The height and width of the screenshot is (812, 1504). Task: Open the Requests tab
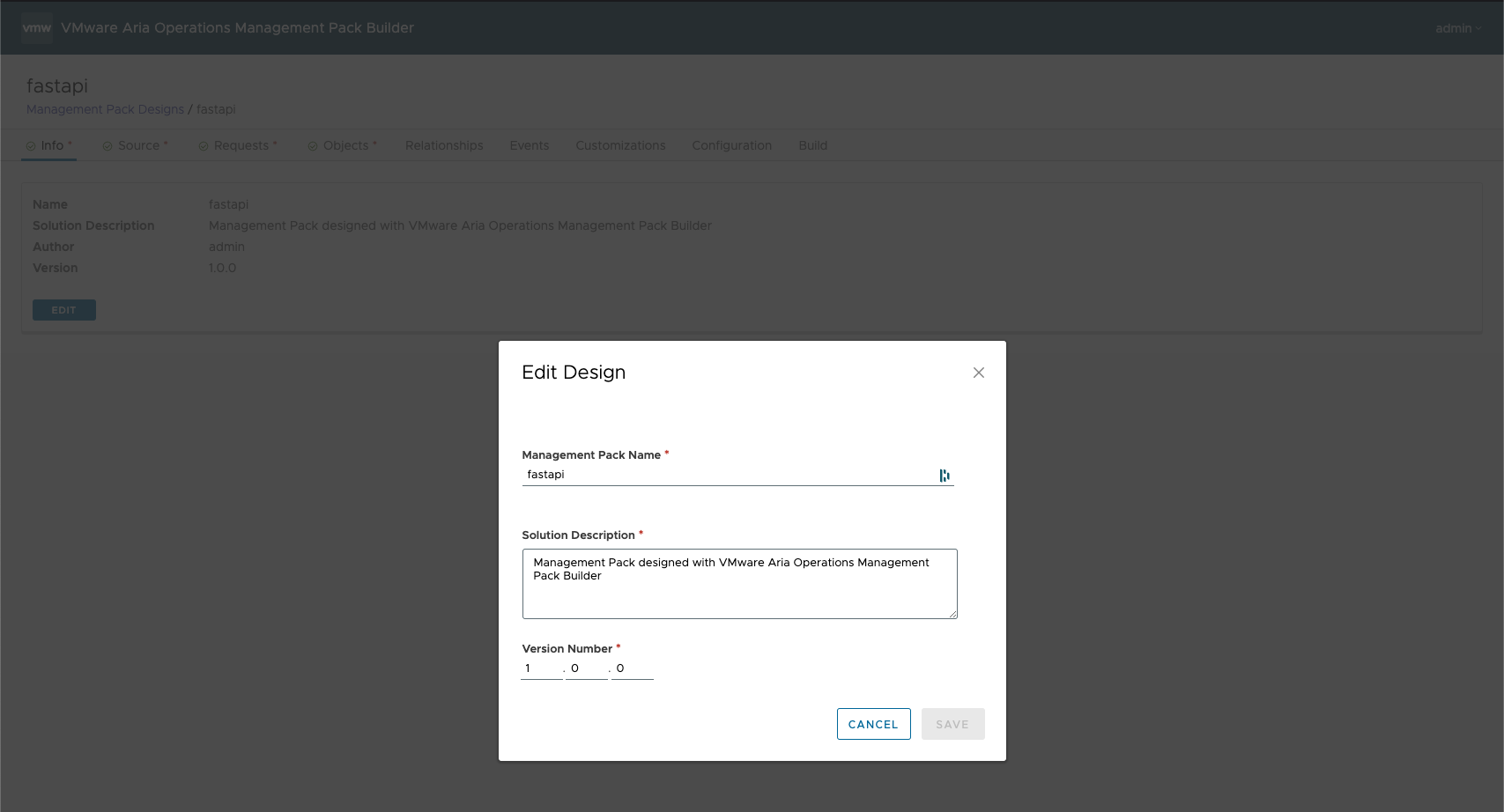(240, 145)
